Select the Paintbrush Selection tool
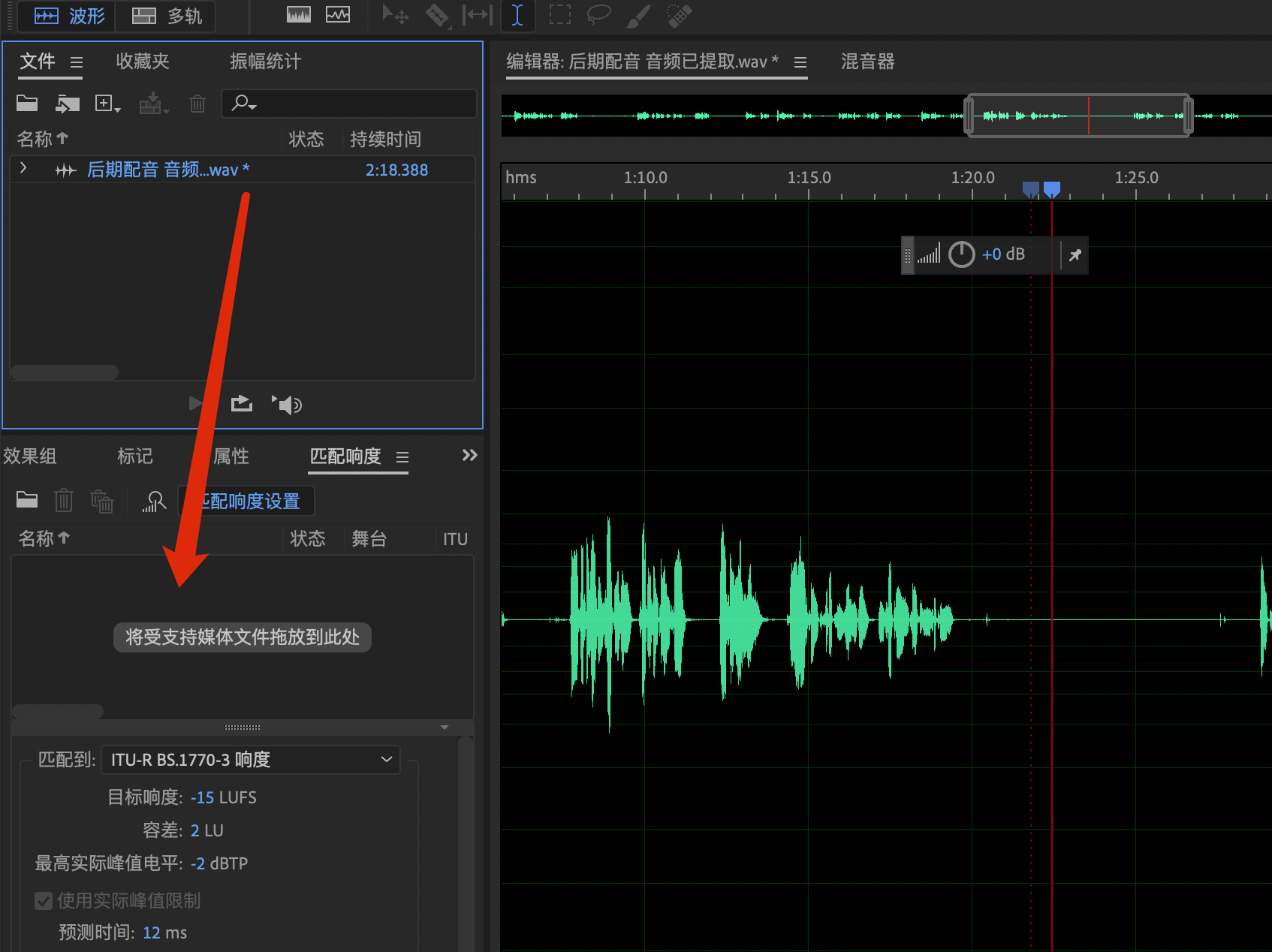 [x=638, y=15]
